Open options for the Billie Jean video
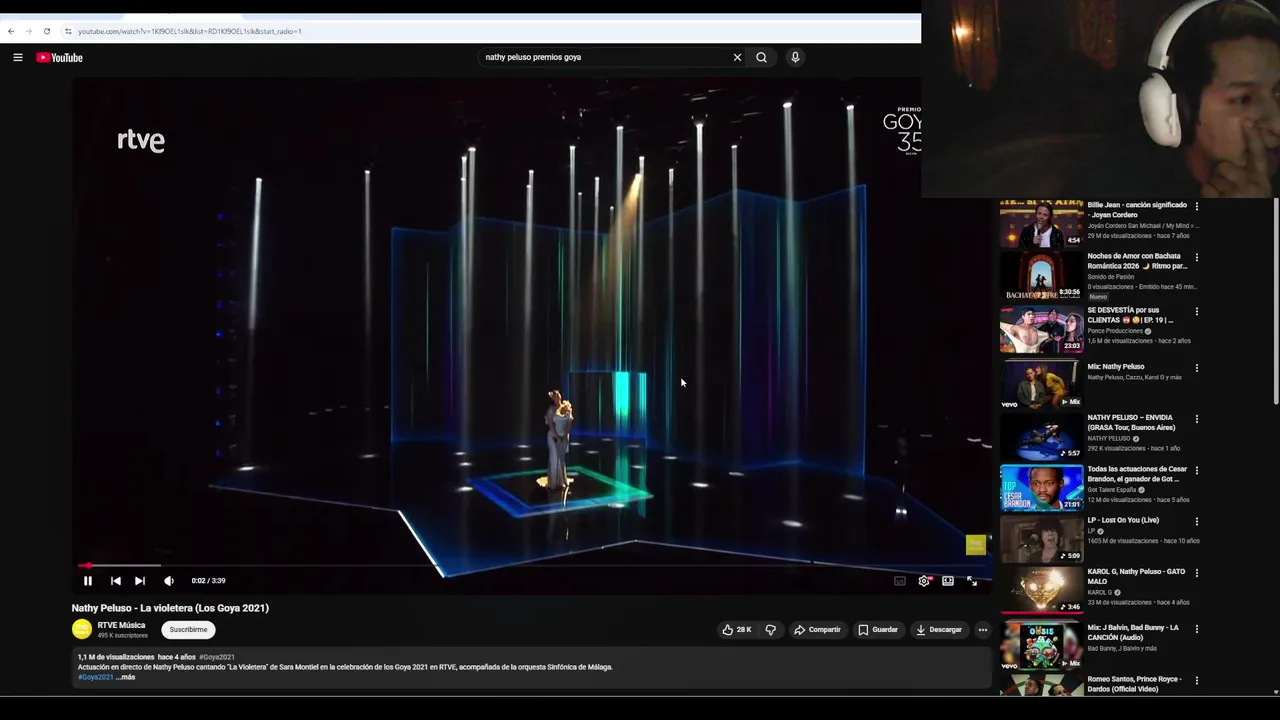This screenshot has height=720, width=1280. tap(1196, 206)
